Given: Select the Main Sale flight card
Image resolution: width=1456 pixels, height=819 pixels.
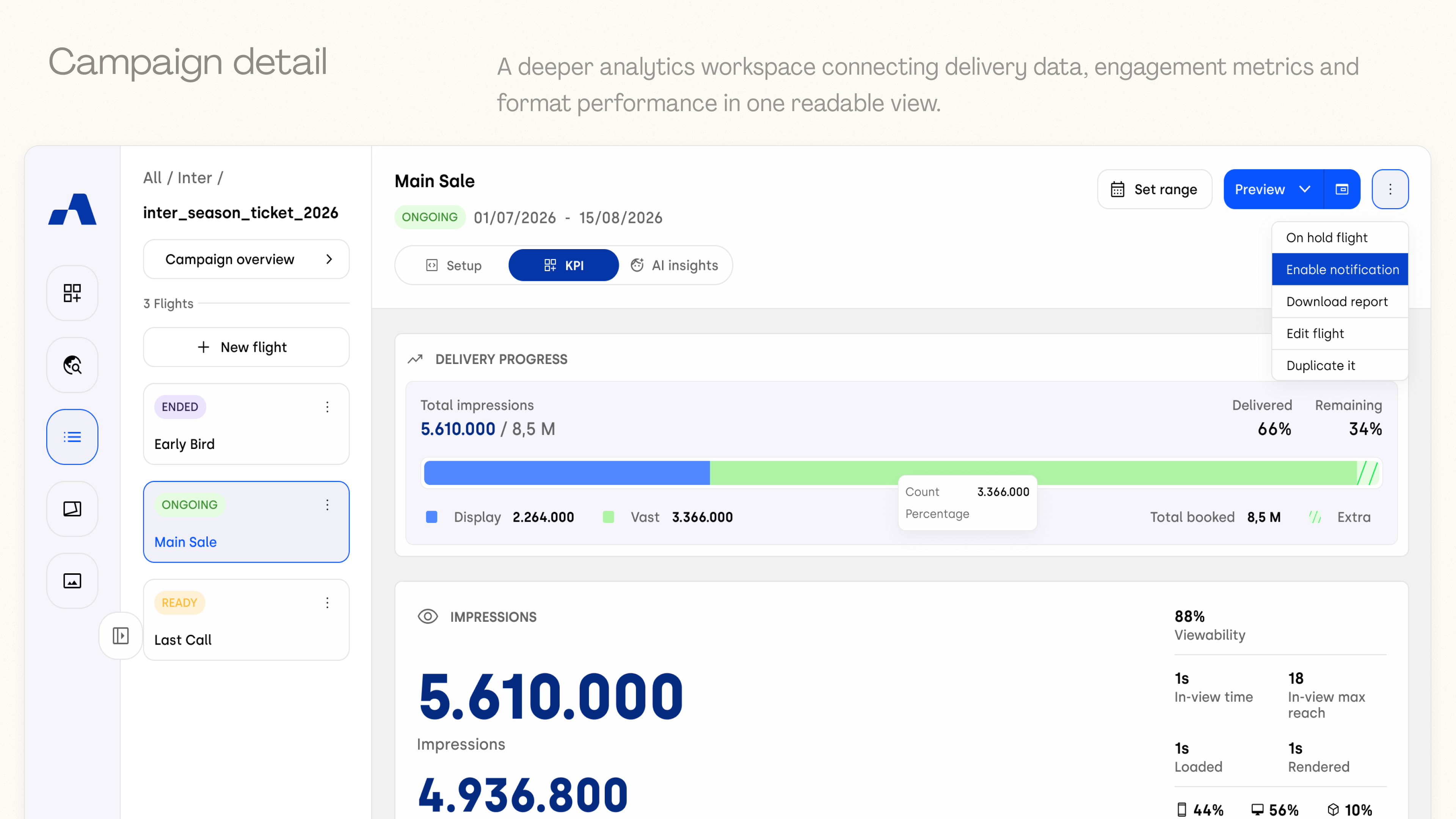Looking at the screenshot, I should tap(246, 522).
